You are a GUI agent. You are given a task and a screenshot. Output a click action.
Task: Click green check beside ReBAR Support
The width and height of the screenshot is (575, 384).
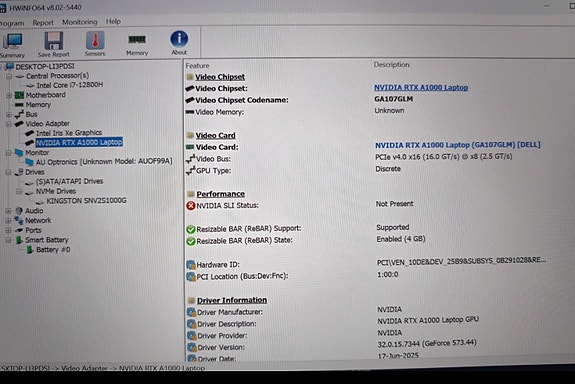pyautogui.click(x=191, y=230)
